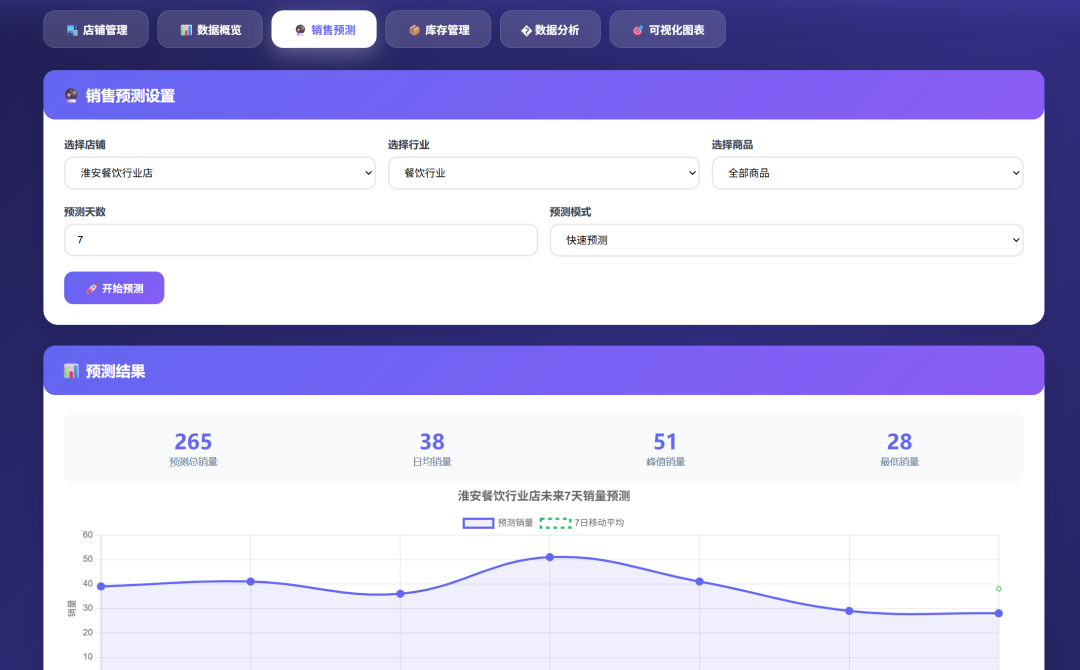This screenshot has height=670, width=1080.
Task: Click the icon beside 销售预测设置 header
Action: tap(72, 95)
